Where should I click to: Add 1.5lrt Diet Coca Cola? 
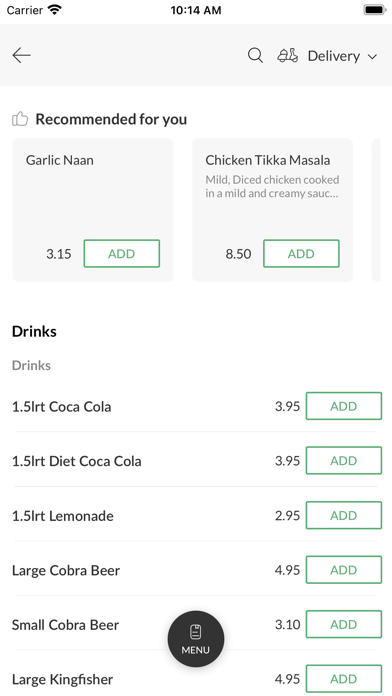pyautogui.click(x=344, y=460)
